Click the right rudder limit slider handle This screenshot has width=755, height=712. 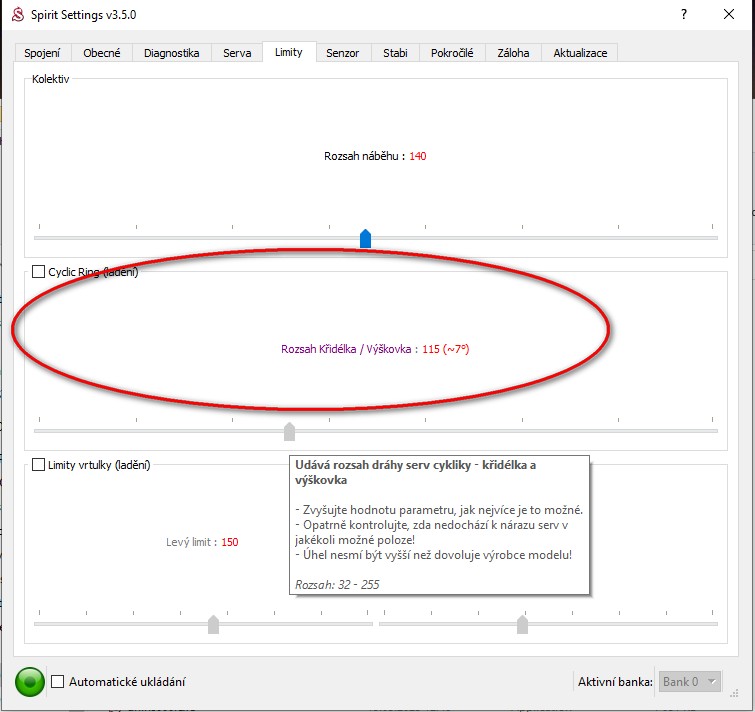coord(522,624)
